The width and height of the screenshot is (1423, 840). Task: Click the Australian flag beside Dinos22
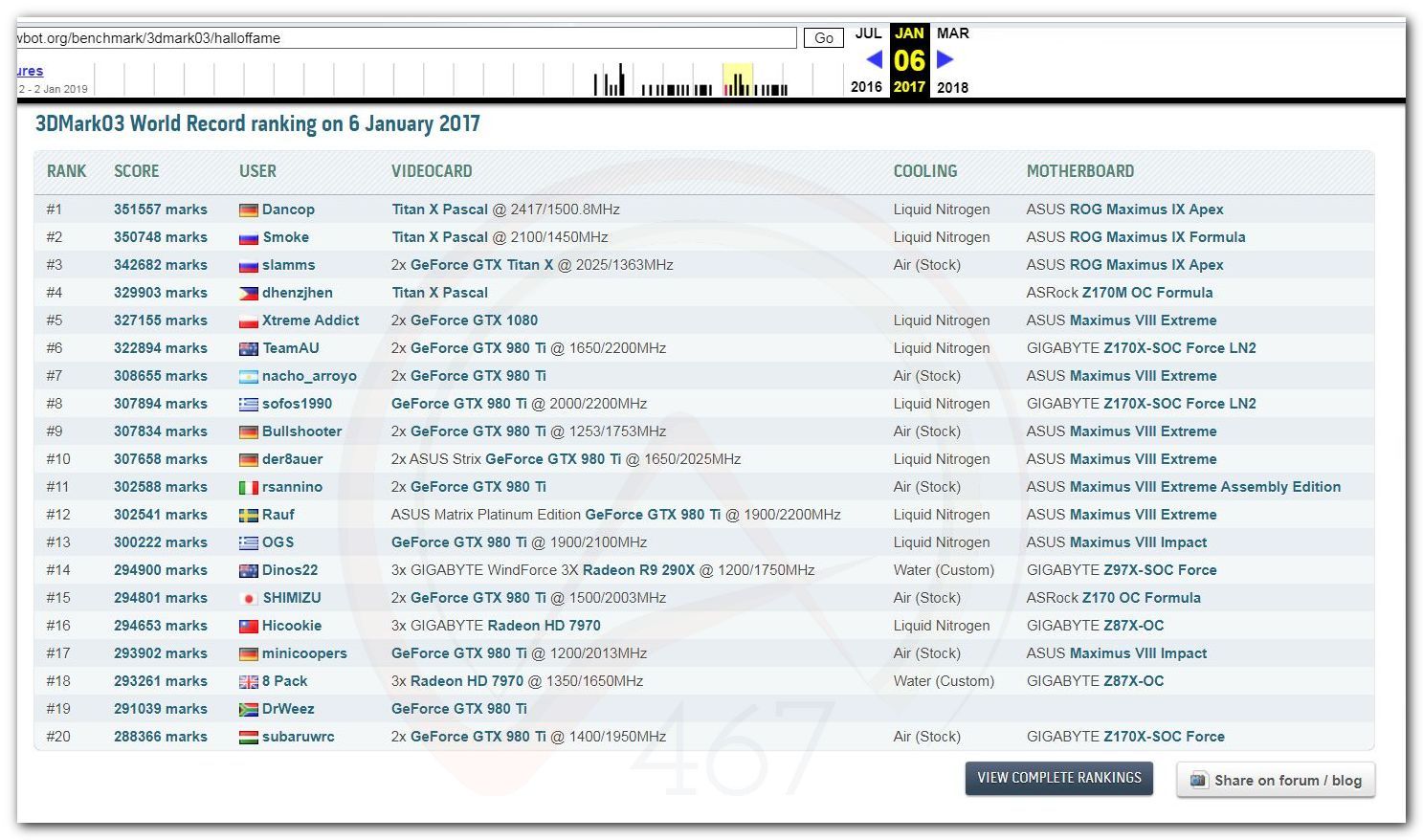tap(248, 571)
